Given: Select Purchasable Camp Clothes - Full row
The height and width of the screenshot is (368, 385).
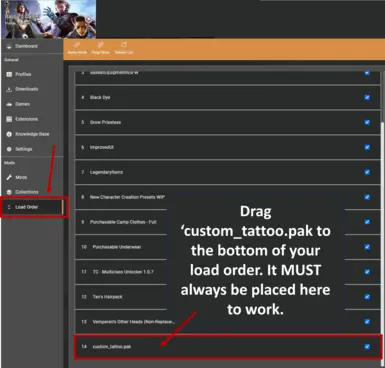Looking at the screenshot, I should tap(227, 222).
